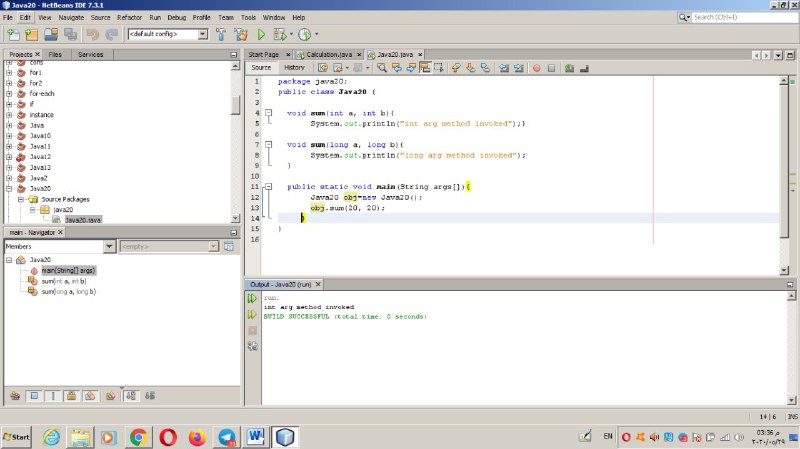The width and height of the screenshot is (800, 449).
Task: Open the Source menu
Action: pos(101,17)
